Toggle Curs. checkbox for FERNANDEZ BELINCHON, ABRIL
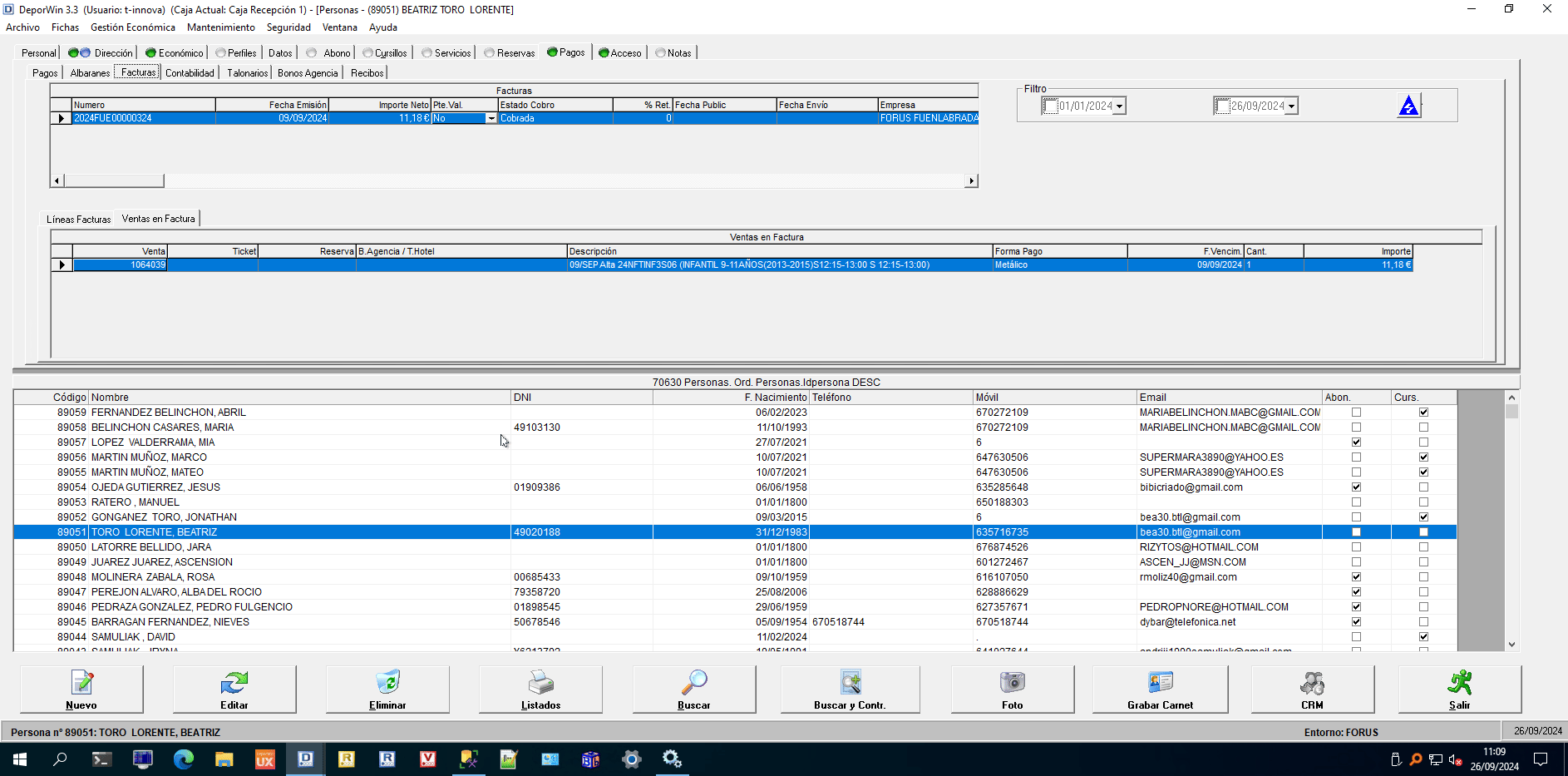1568x776 pixels. [1423, 413]
